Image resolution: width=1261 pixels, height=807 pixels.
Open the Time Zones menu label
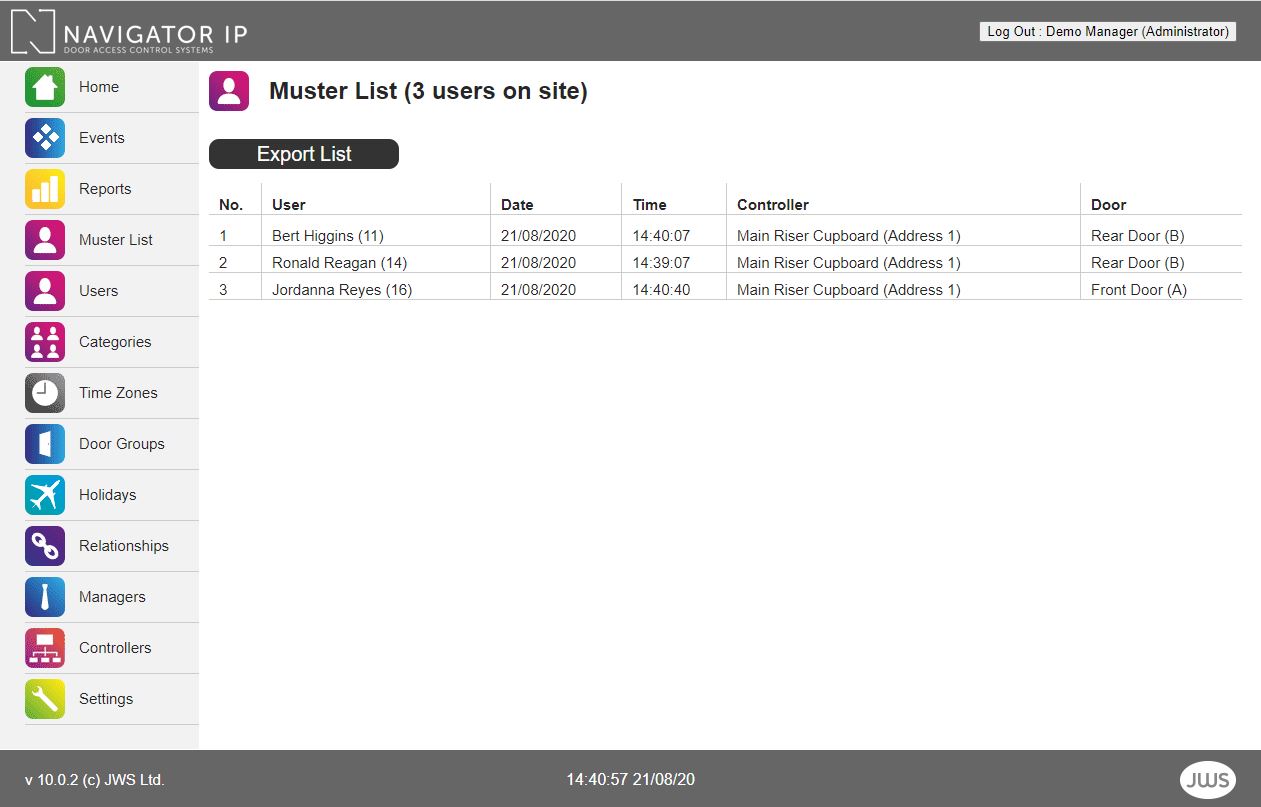point(118,393)
